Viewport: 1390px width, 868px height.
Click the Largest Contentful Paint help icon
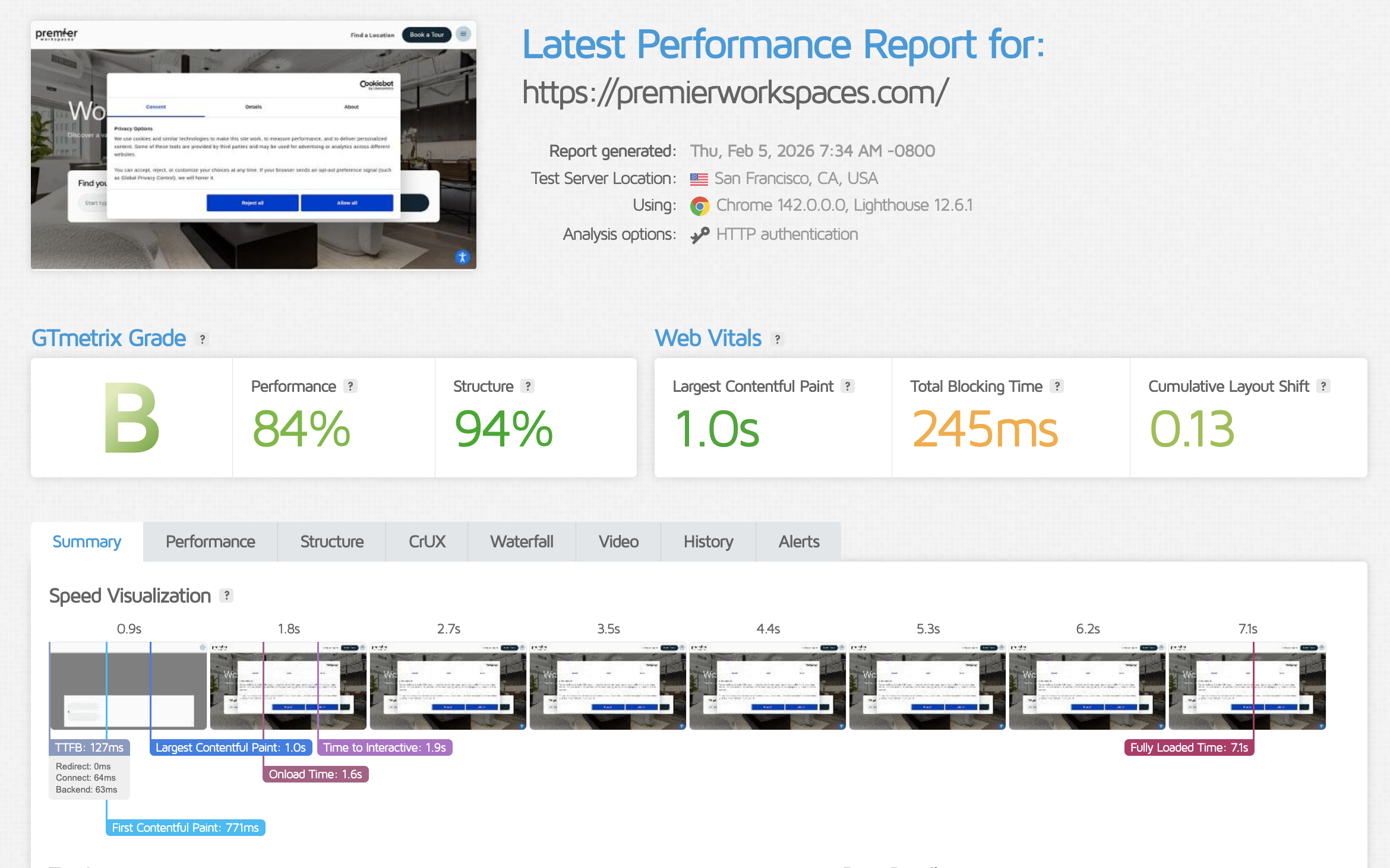848,387
